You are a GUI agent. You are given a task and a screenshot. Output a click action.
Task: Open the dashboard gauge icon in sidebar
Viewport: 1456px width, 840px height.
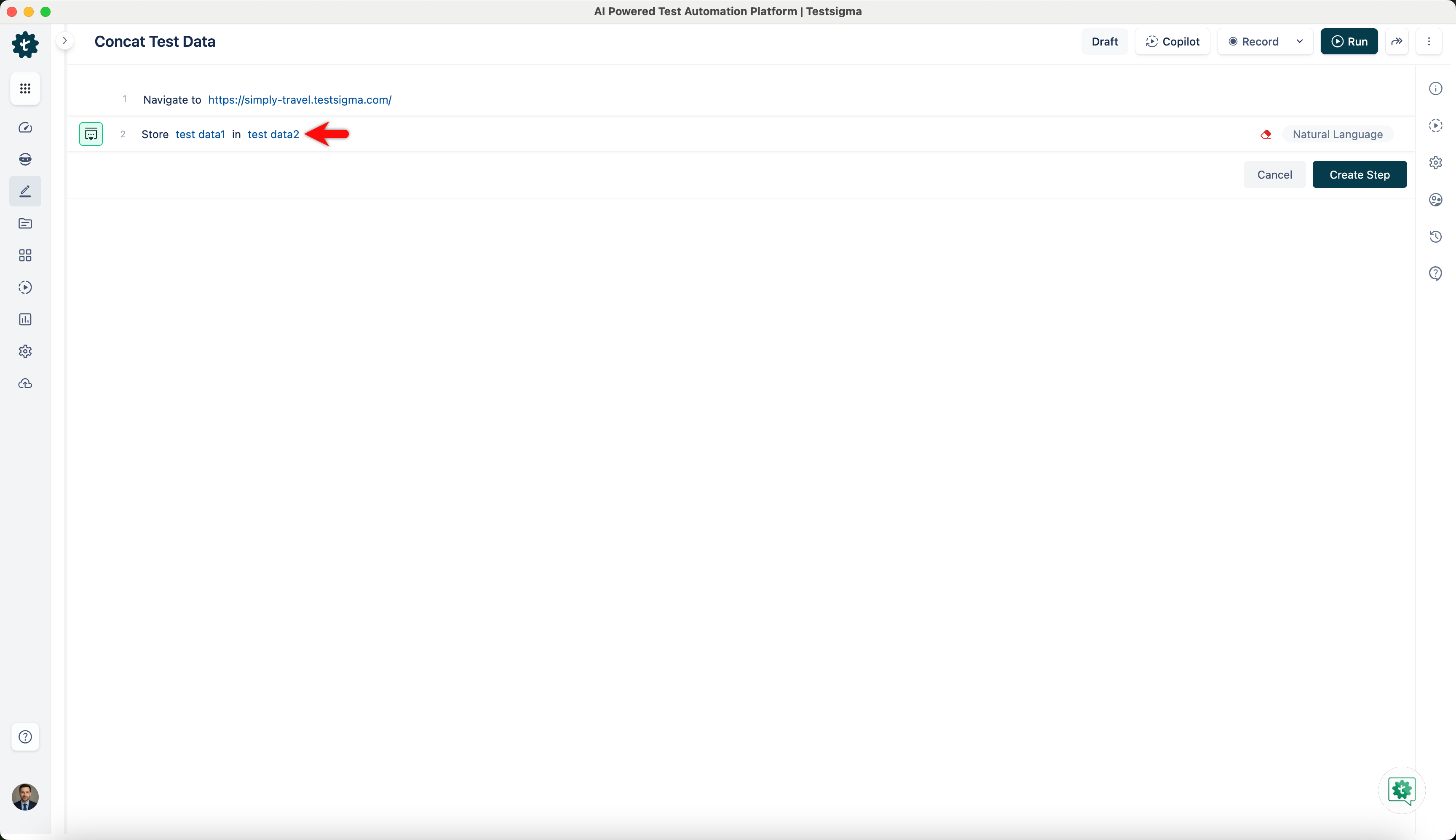[x=25, y=128]
